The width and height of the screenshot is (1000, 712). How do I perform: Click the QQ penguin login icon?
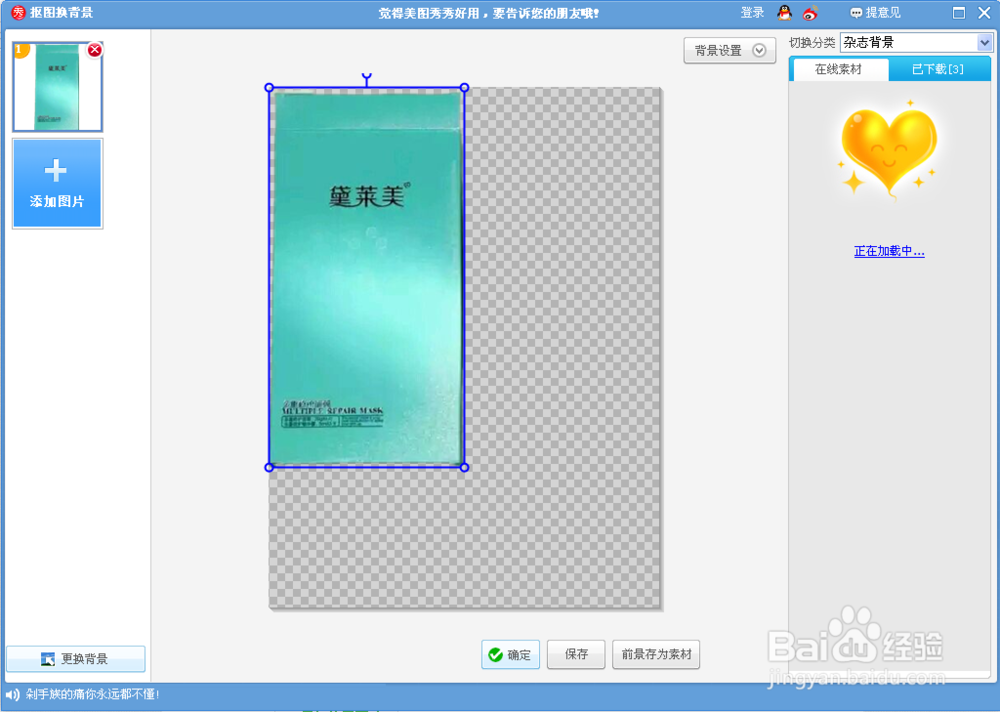point(784,13)
